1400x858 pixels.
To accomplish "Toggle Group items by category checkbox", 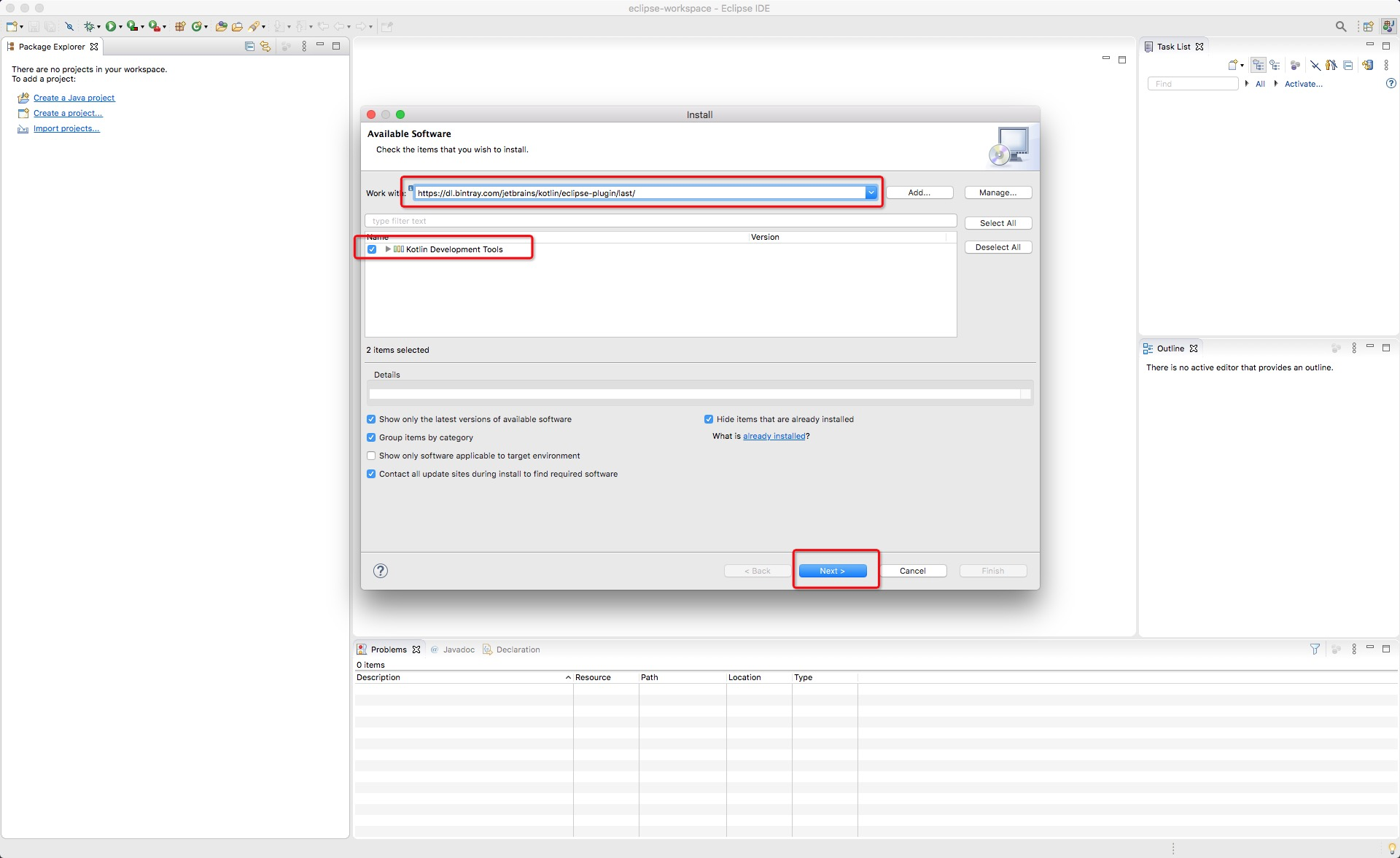I will [x=371, y=437].
